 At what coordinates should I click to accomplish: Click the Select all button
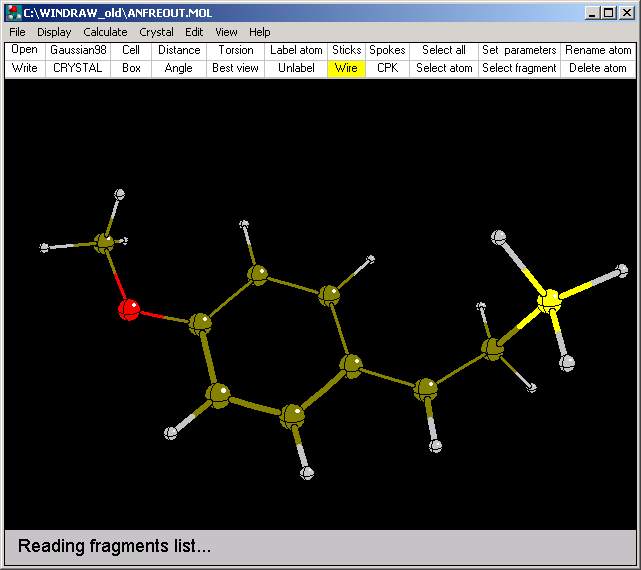444,50
